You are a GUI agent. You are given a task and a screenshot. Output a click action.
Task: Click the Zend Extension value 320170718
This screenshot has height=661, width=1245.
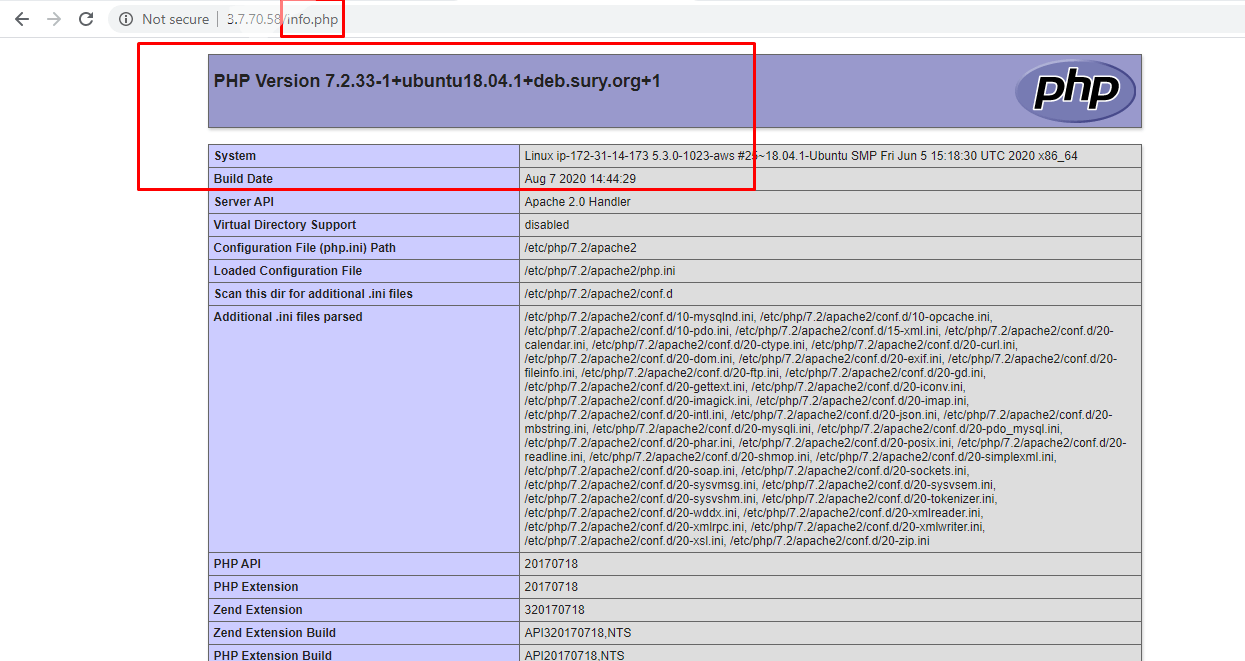[x=554, y=610]
